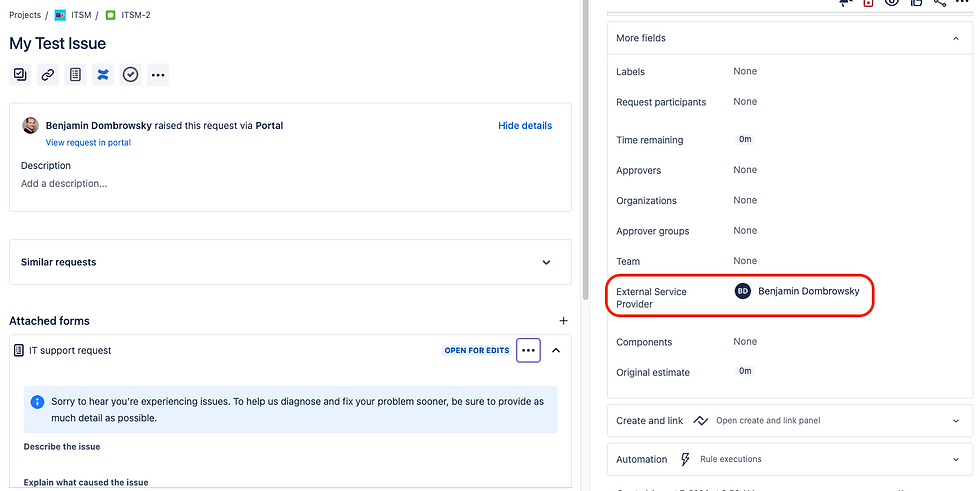Viewport: 980px width, 491px height.
Task: Click the External Service Provider field label
Action: tap(651, 298)
